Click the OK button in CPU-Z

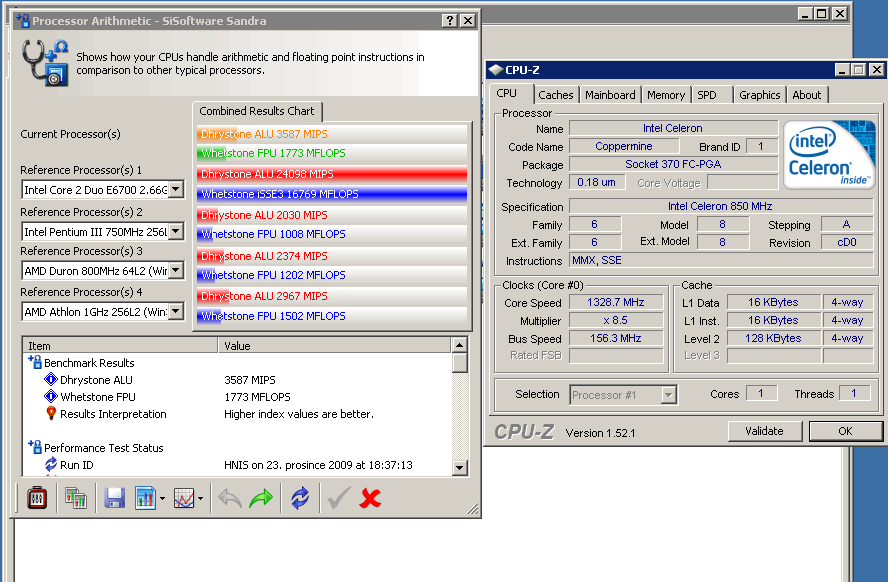(x=845, y=431)
